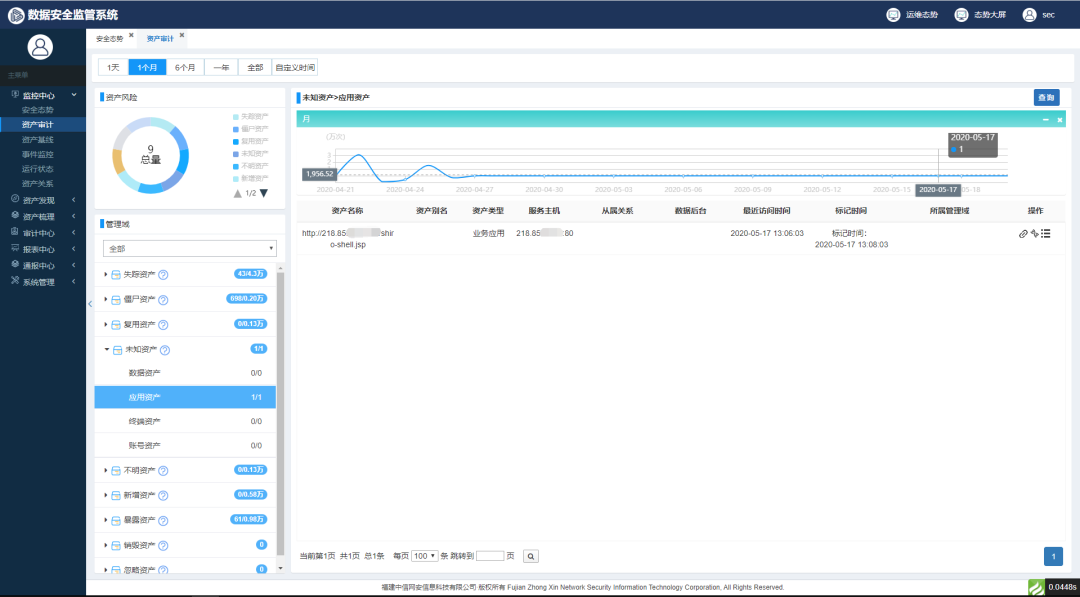Image resolution: width=1080 pixels, height=597 pixels.
Task: Expand the 复用资产 tree node
Action: 106,324
